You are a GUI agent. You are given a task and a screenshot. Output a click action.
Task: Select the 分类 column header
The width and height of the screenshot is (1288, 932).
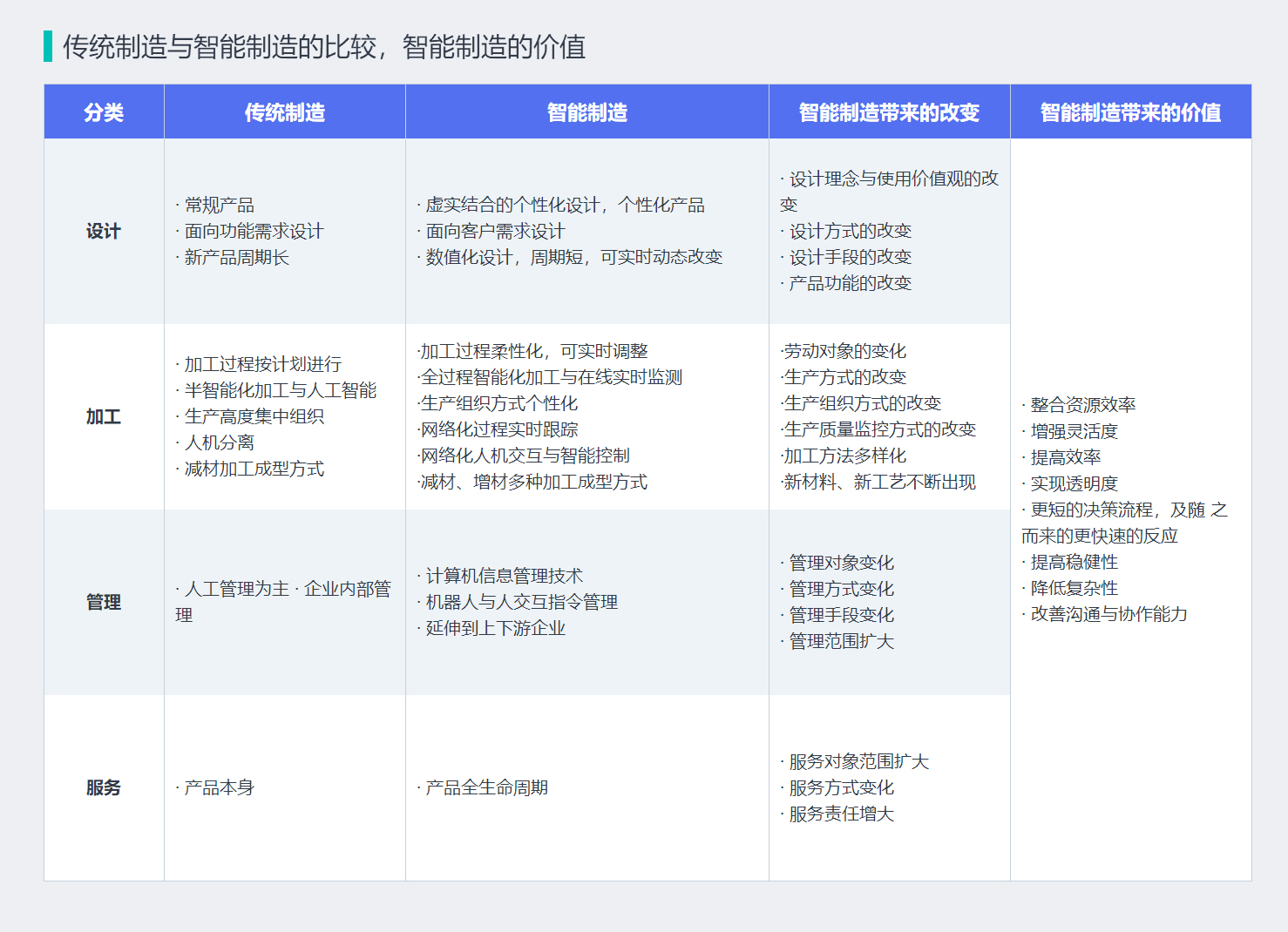[104, 112]
